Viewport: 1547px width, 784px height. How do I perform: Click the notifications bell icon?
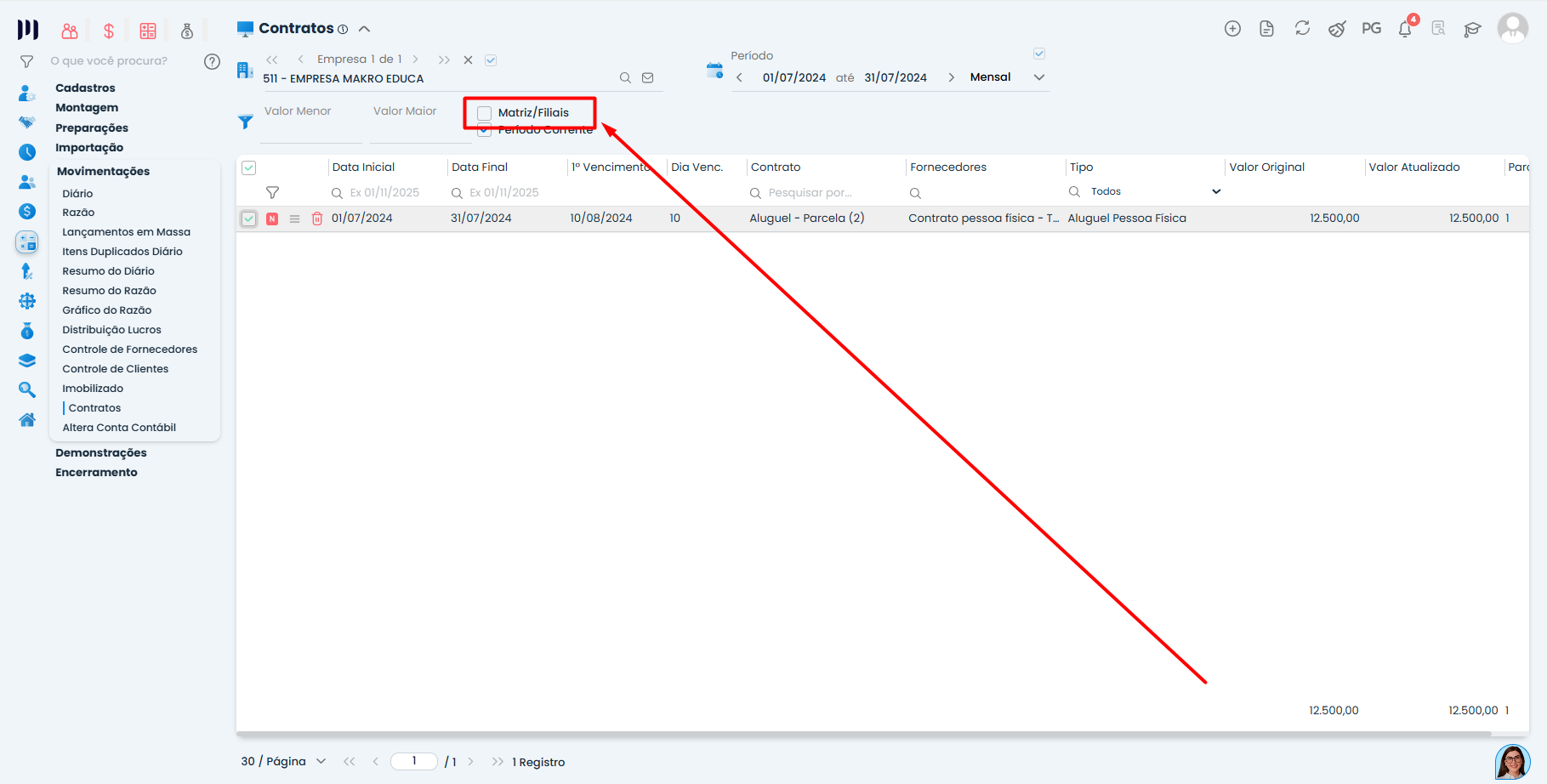pyautogui.click(x=1404, y=30)
